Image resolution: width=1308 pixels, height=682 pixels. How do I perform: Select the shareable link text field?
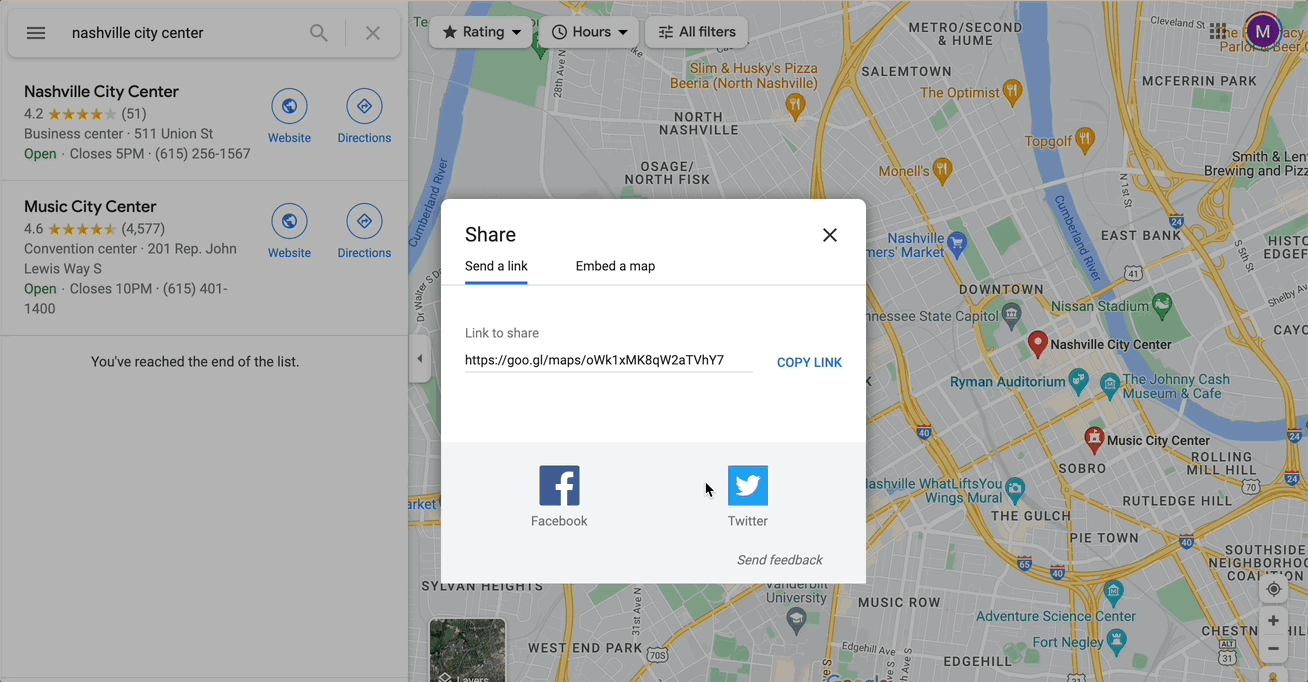(608, 359)
